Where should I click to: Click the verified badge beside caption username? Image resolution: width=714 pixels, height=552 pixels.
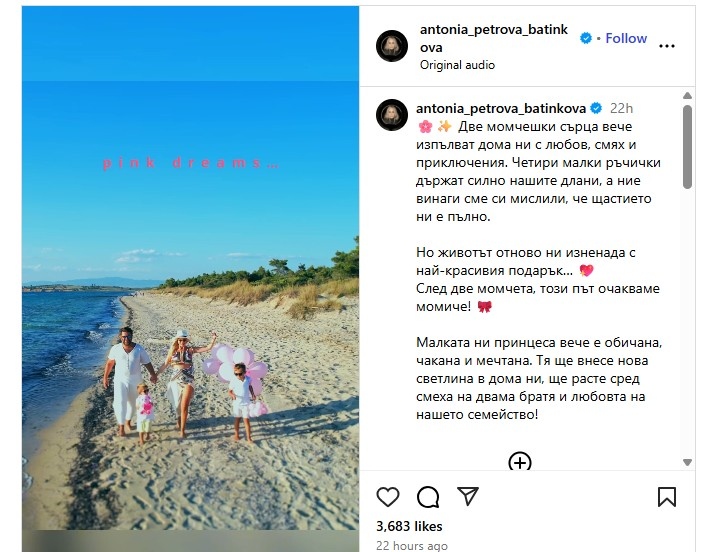[x=596, y=108]
